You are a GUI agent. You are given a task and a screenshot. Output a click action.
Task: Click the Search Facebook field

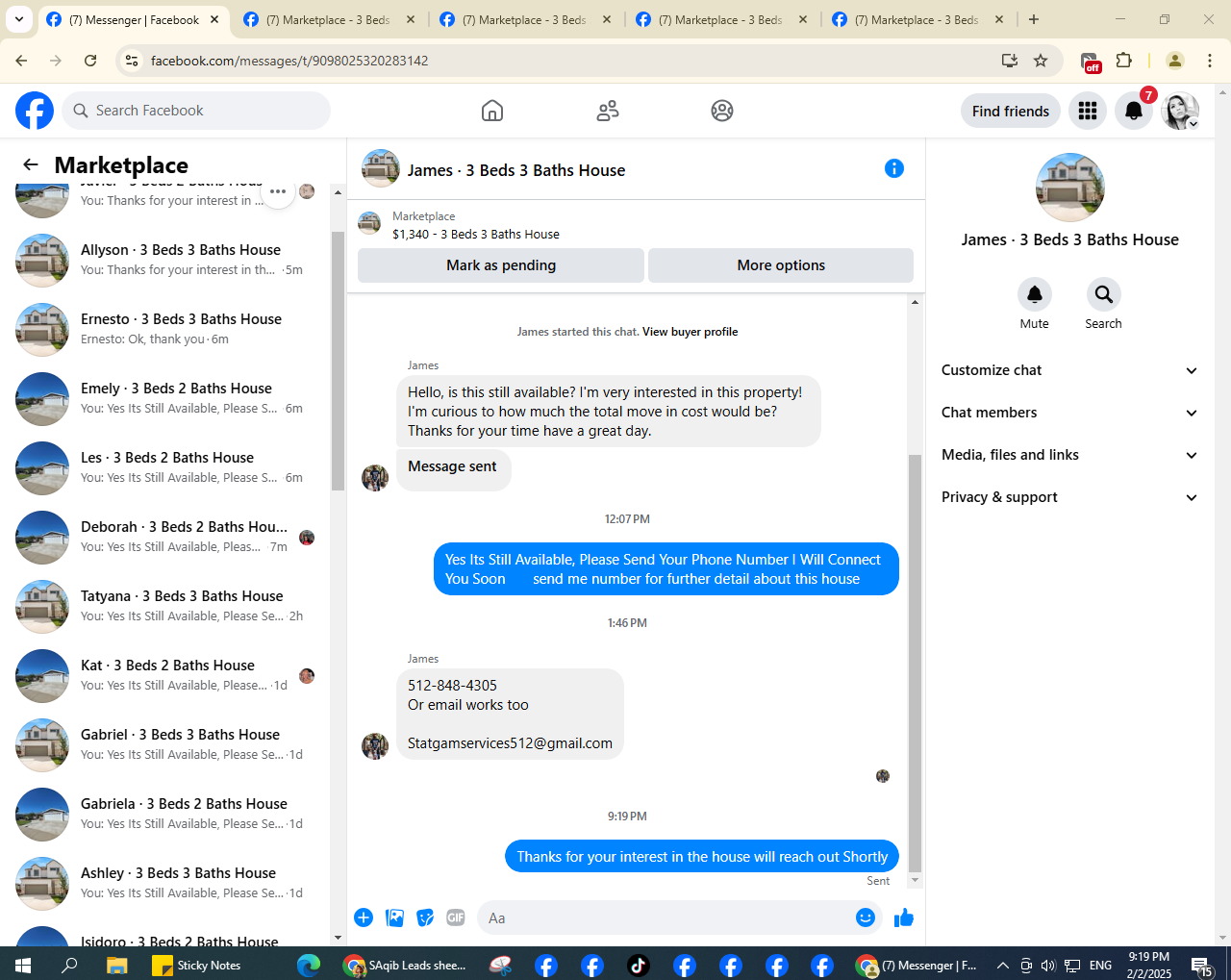(x=196, y=111)
